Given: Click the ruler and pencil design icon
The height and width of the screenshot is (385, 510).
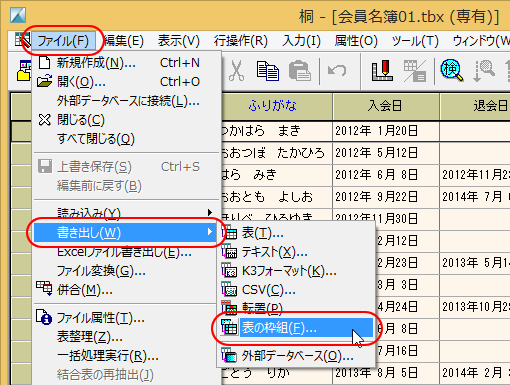Looking at the screenshot, I should point(382,71).
